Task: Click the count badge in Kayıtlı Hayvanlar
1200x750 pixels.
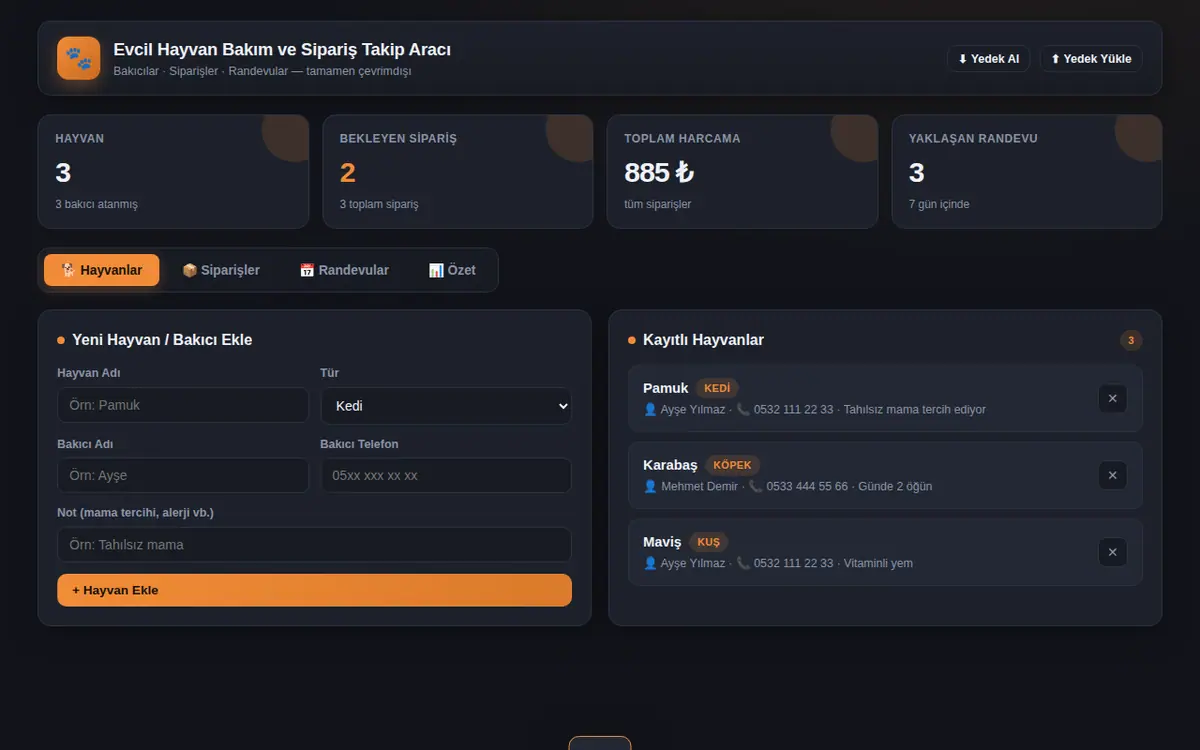Action: 1131,340
